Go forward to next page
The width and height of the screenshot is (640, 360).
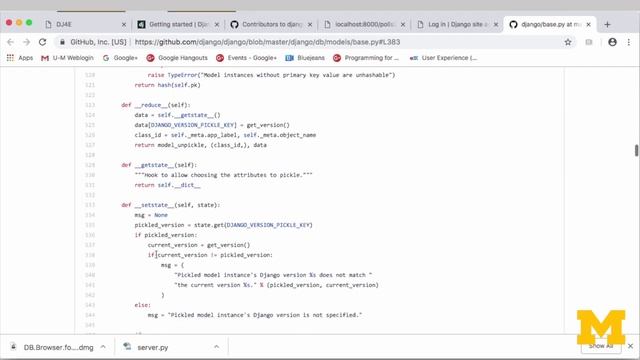(x=27, y=42)
